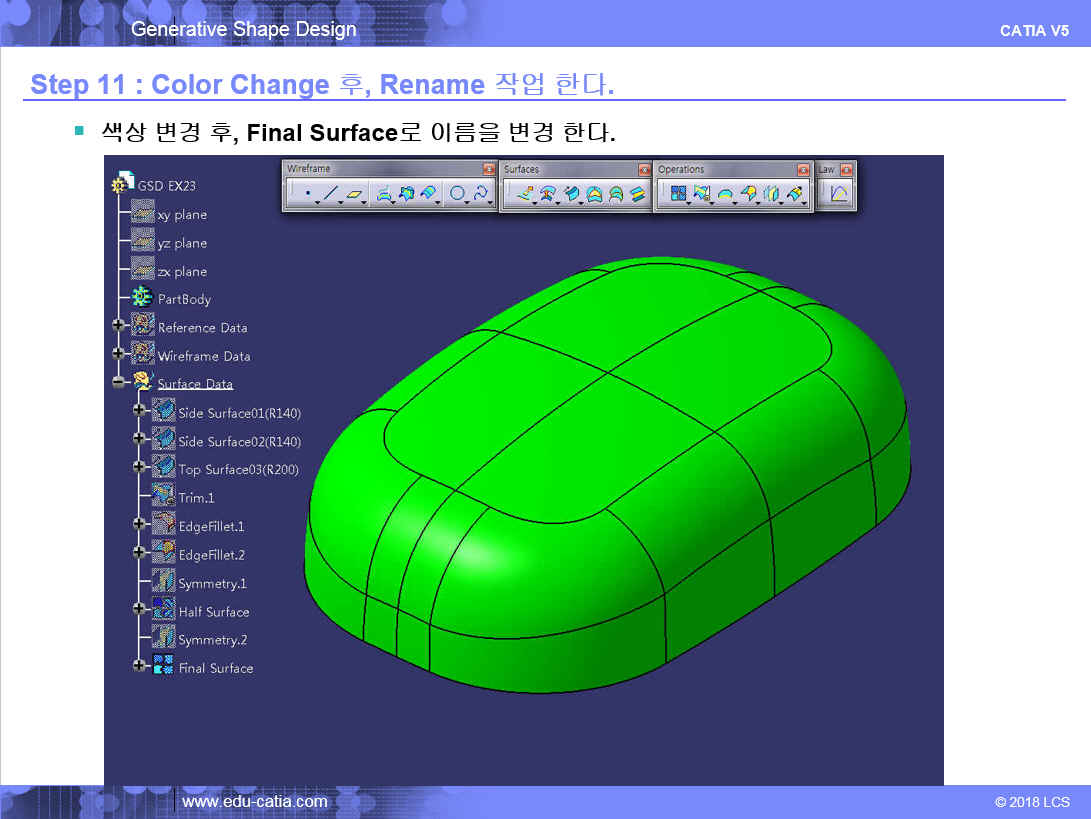1091x819 pixels.
Task: Choose the Spline curve tool
Action: tap(482, 194)
